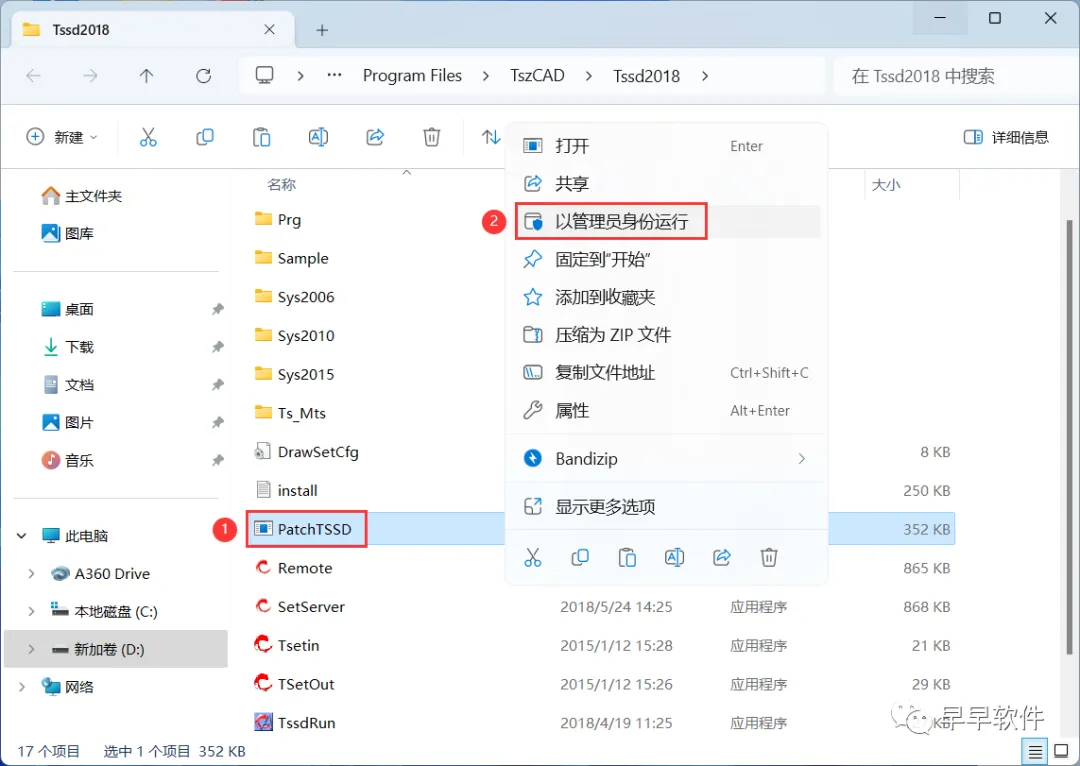
Task: Click the Copy icon in the toolbar
Action: pos(205,137)
